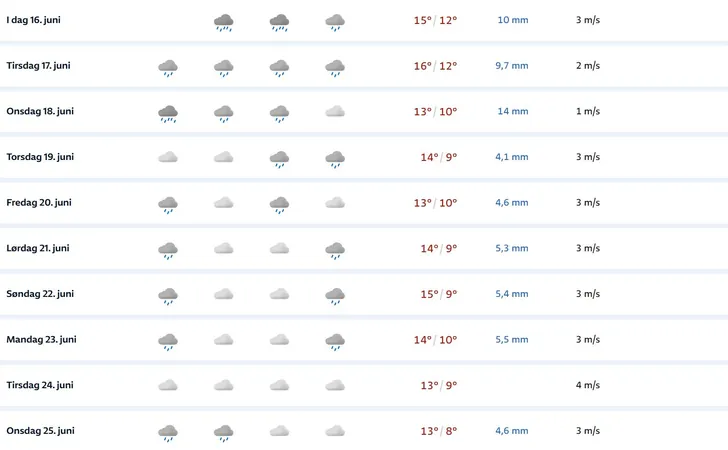Select the 9,7 mm precipitation value
This screenshot has height=450, width=728.
coord(512,66)
